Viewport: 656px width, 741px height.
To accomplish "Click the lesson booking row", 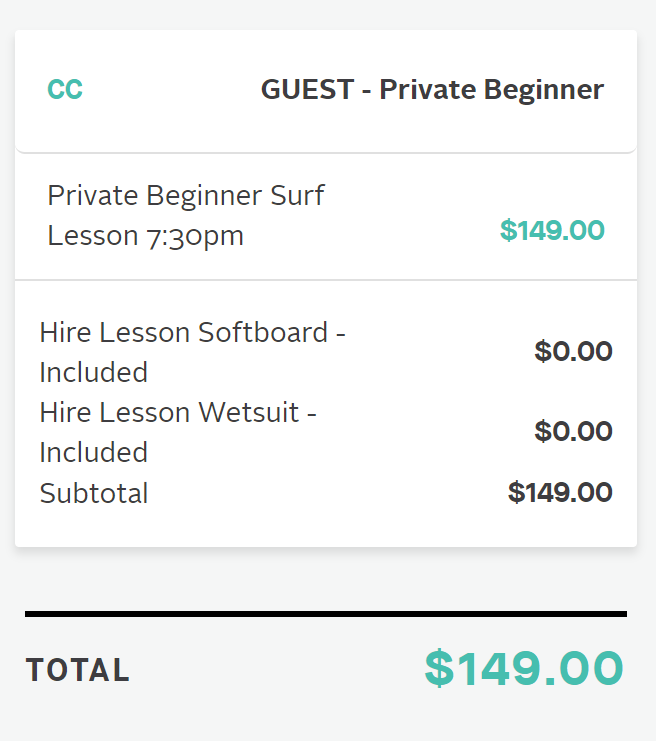I will (x=326, y=216).
